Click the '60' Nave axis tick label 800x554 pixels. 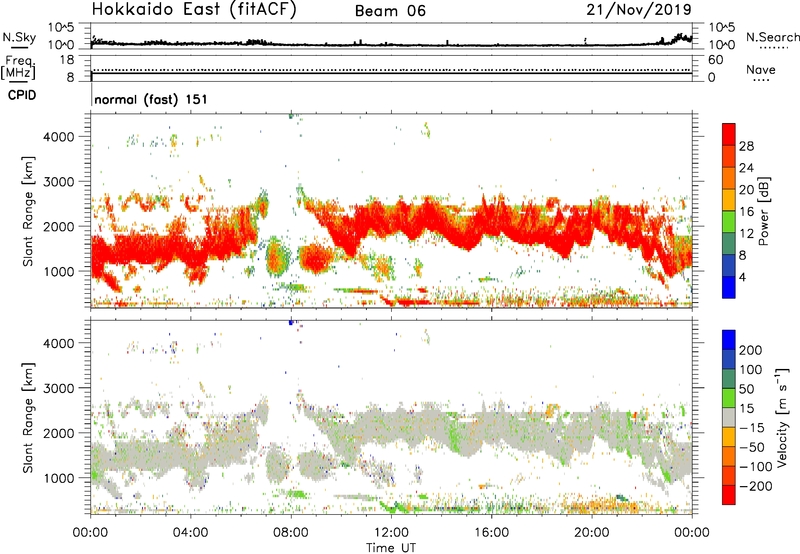pyautogui.click(x=715, y=60)
